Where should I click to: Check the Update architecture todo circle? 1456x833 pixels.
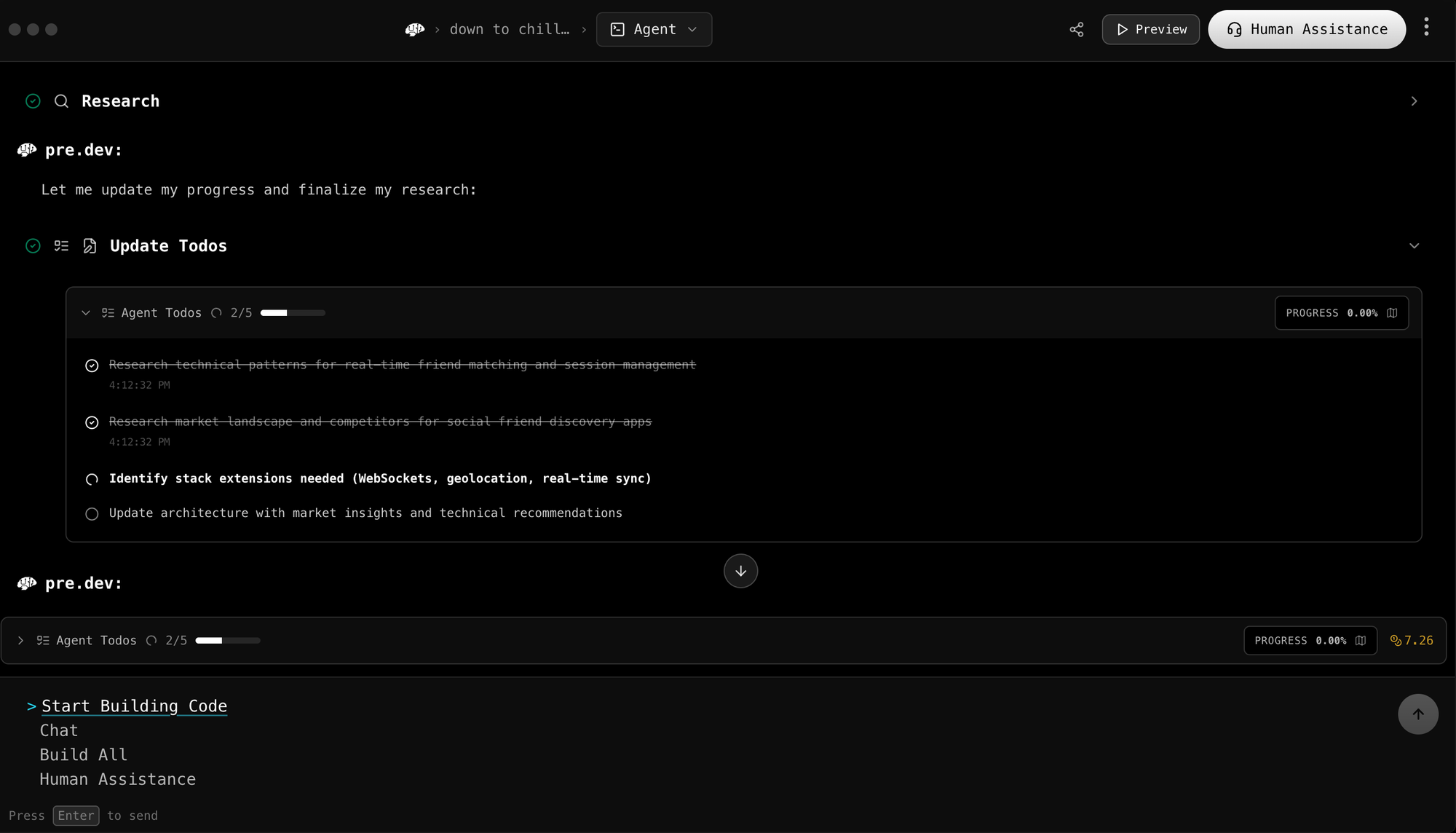point(92,514)
